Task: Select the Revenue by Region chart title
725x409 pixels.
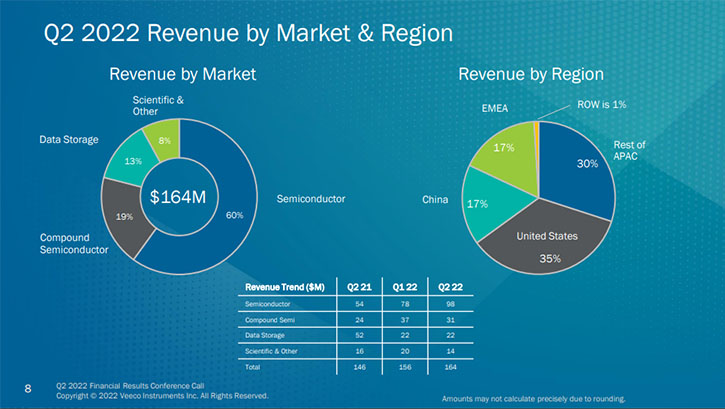Action: (x=530, y=74)
